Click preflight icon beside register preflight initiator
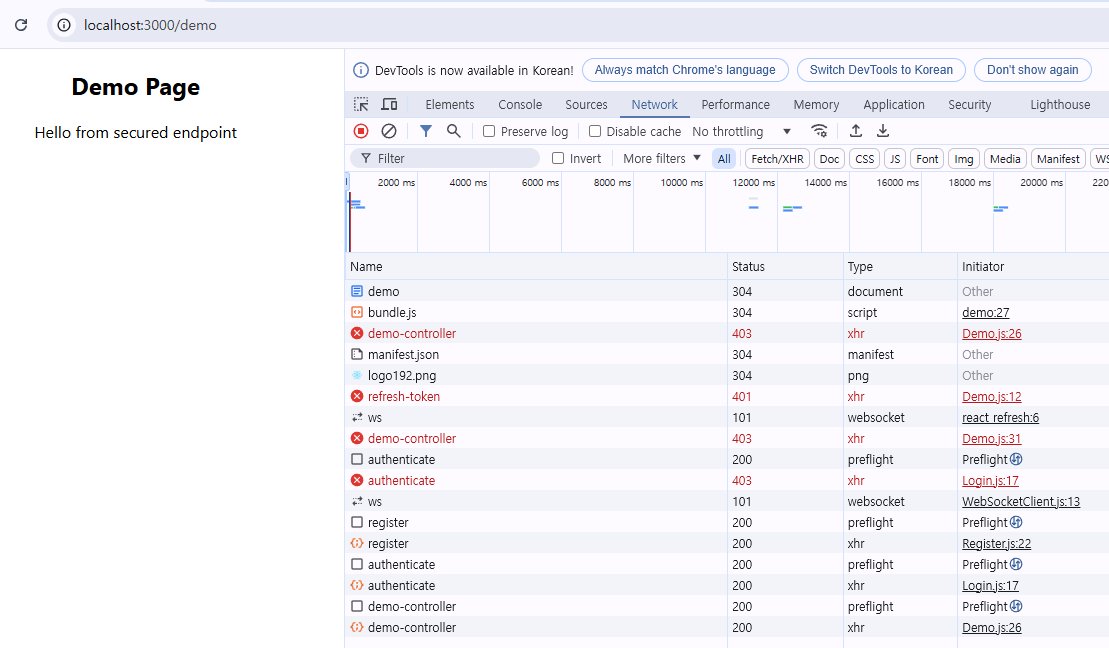 click(1016, 522)
